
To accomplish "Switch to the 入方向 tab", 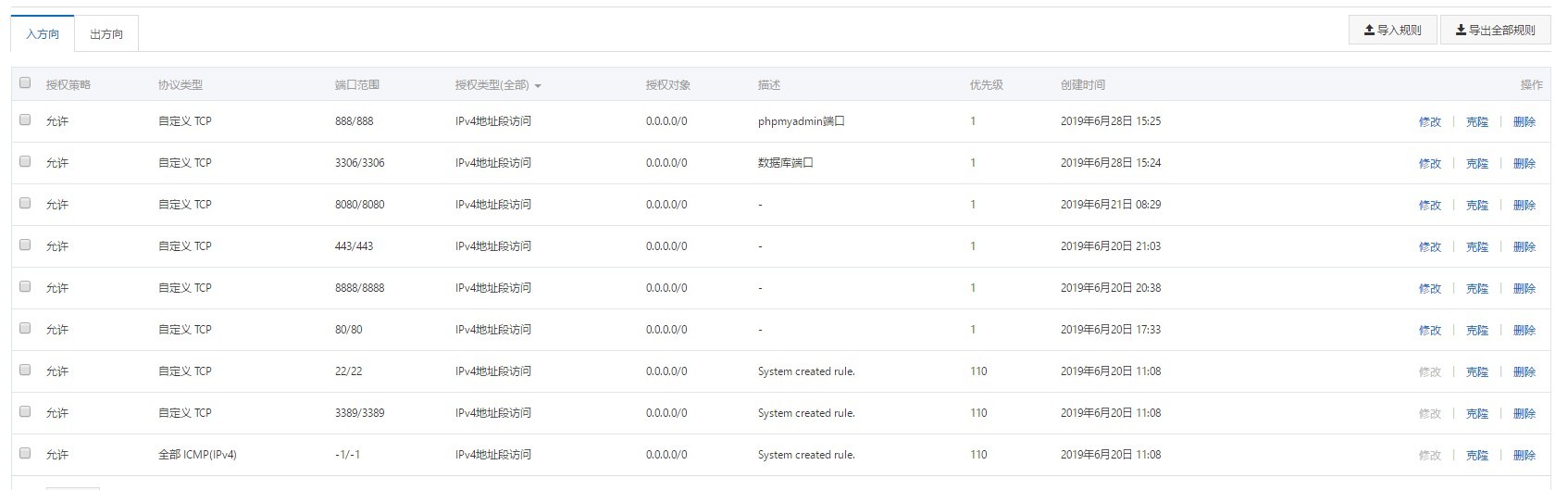I will (x=43, y=34).
